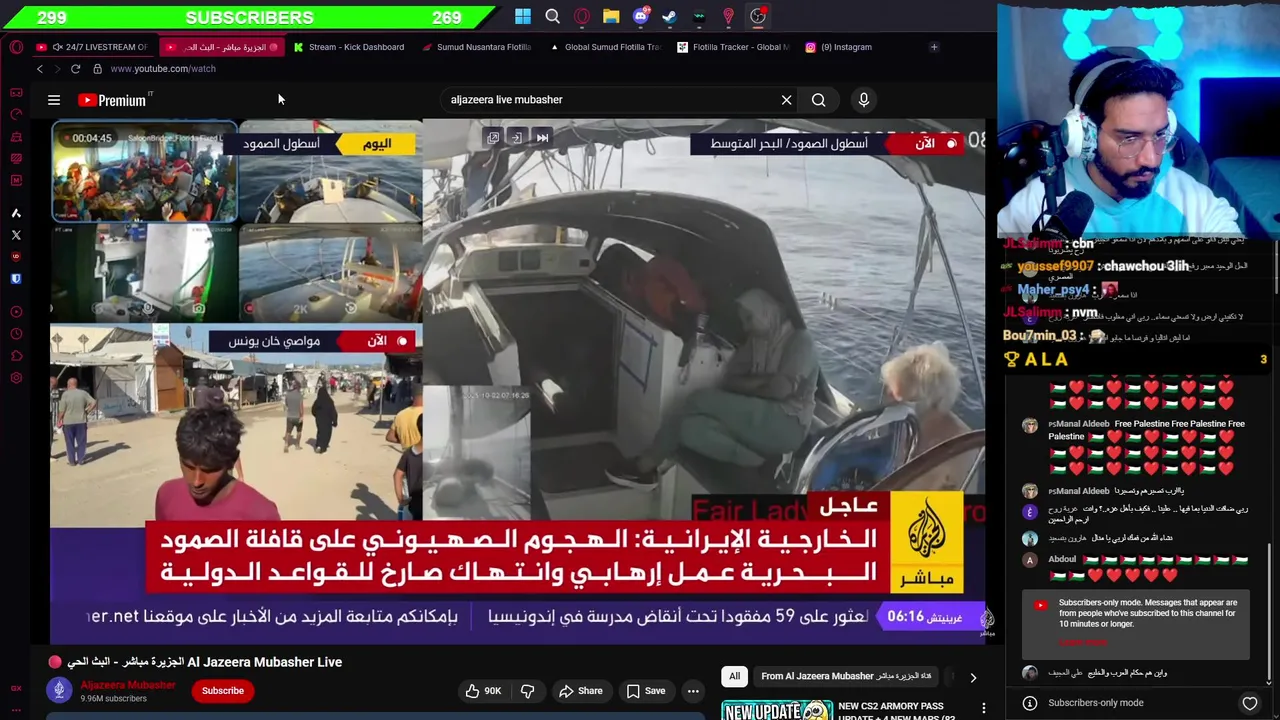Send a heart reaction in live chat
1280x720 pixels.
[x=1250, y=703]
